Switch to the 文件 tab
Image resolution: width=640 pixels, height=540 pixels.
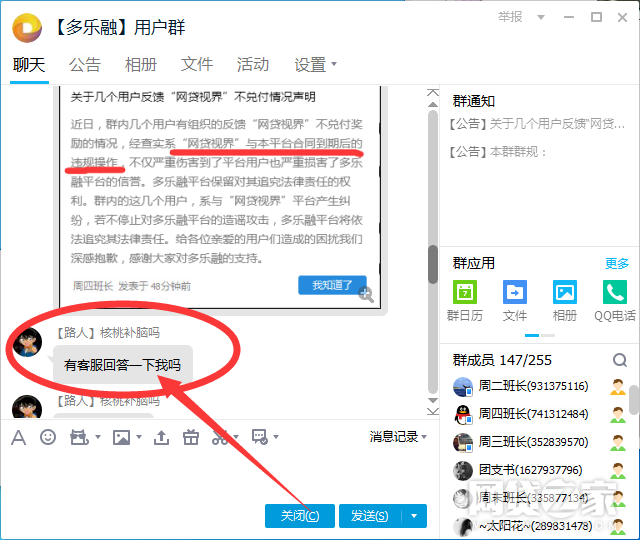coord(197,65)
